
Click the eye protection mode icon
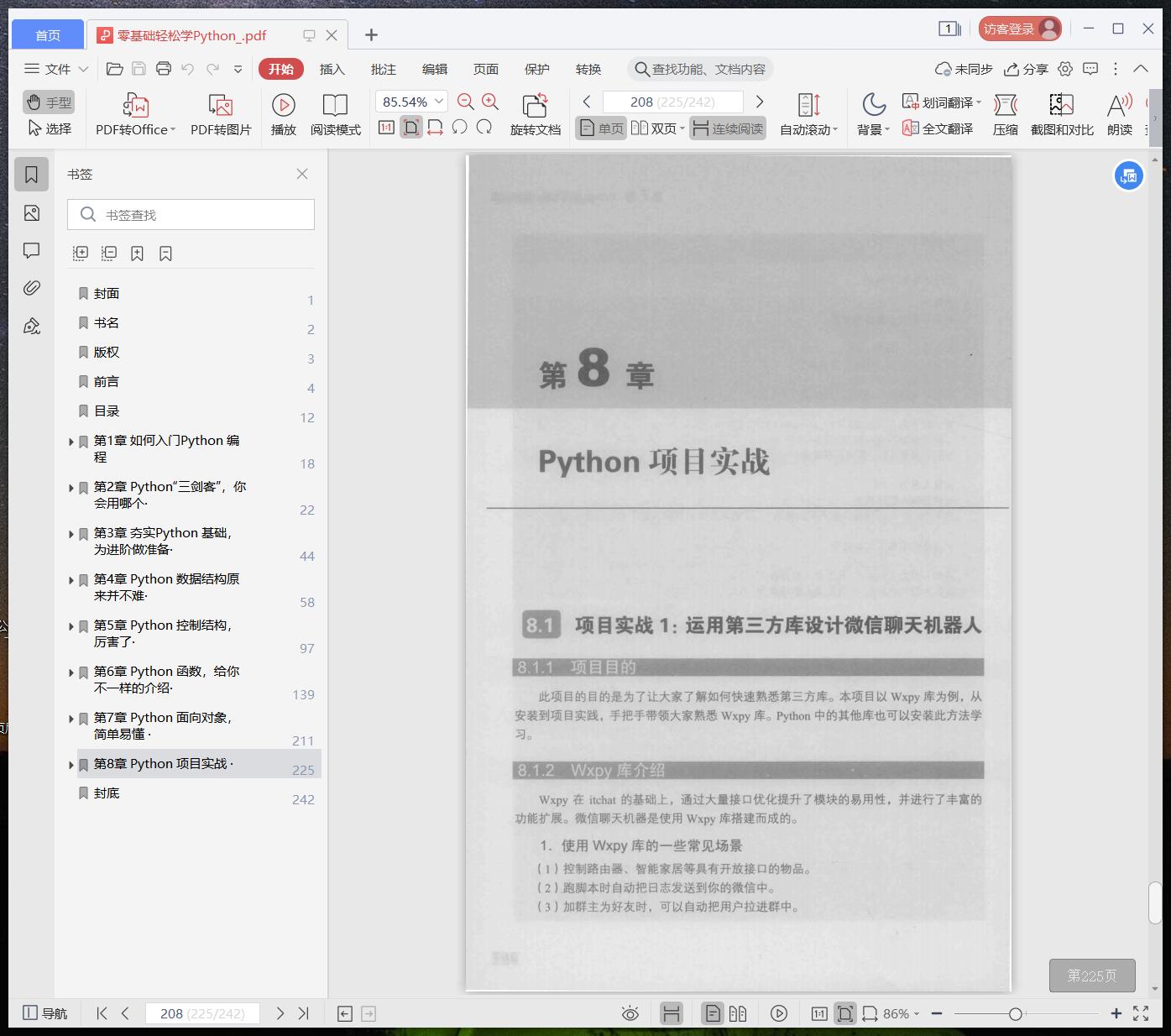(630, 1013)
